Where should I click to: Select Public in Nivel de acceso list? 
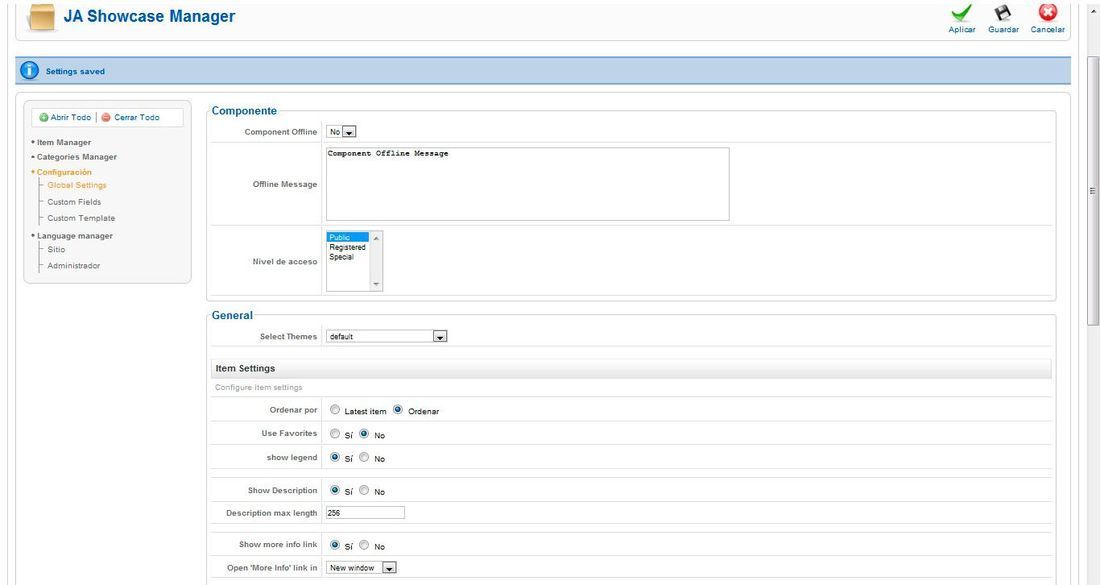[348, 237]
